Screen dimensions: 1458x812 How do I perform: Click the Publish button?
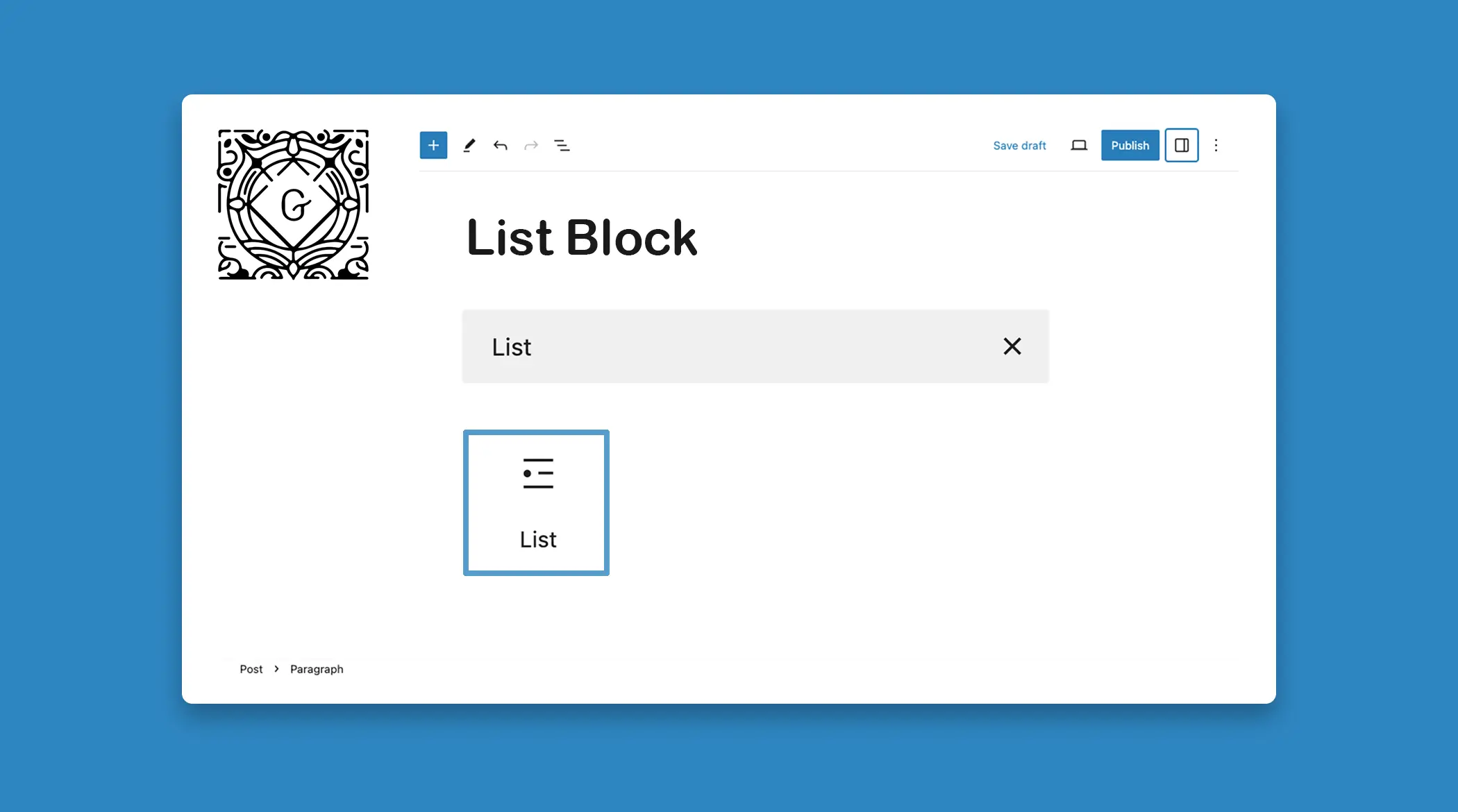coord(1129,144)
